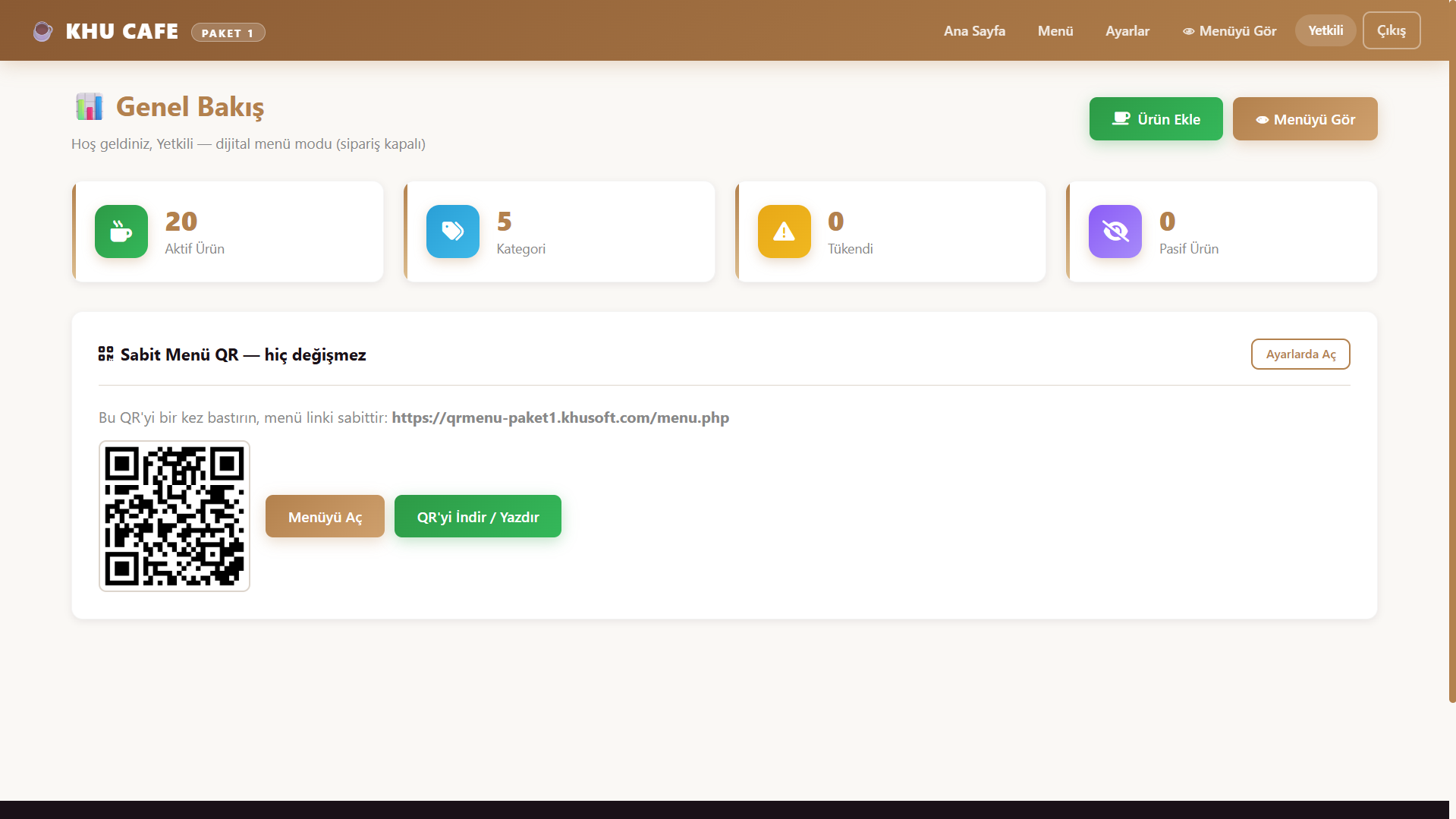
Task: Click the Kategori label
Action: click(x=521, y=249)
